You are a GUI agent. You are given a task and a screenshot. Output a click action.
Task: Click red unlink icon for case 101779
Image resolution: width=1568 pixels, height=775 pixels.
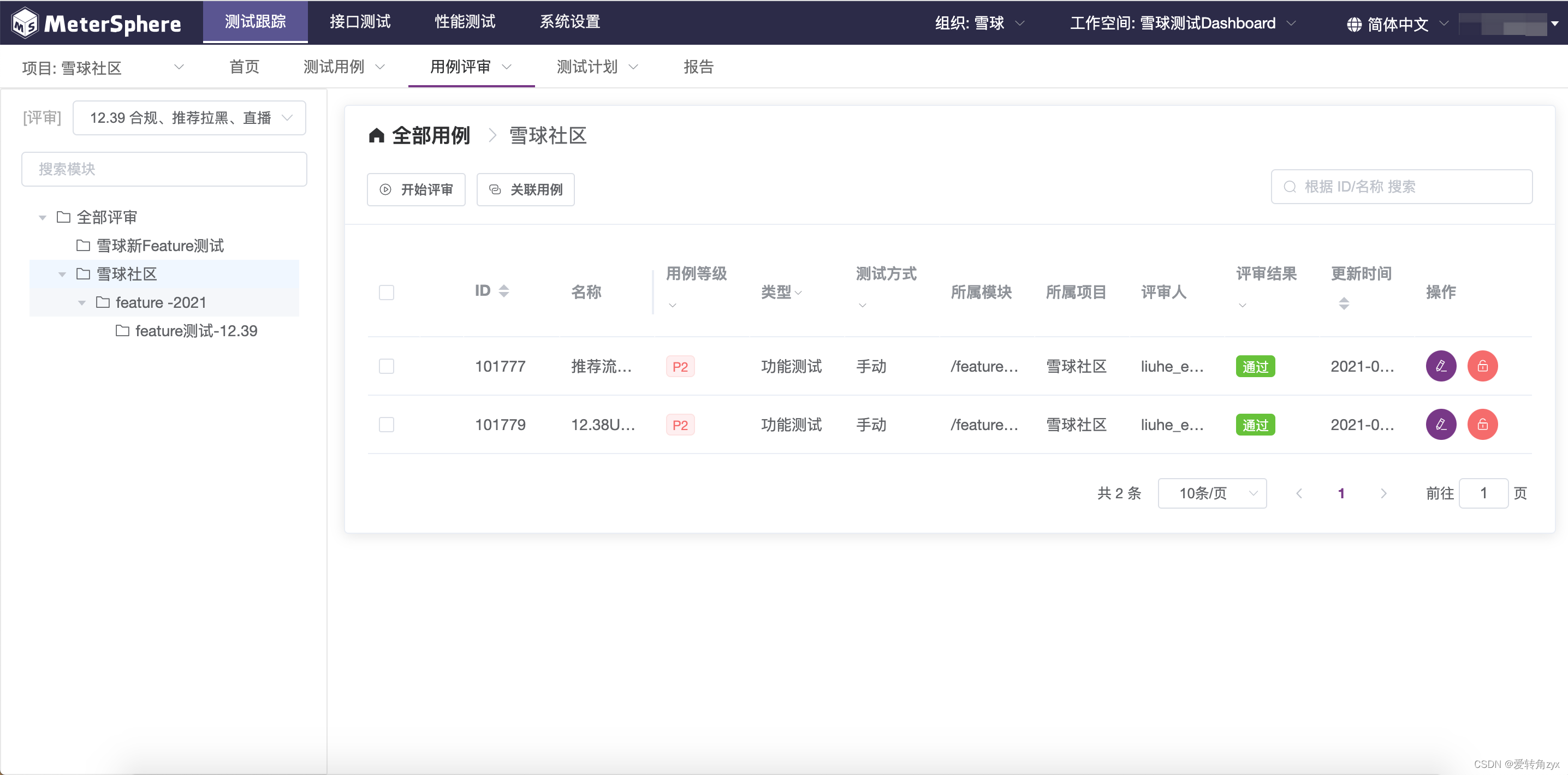click(1482, 425)
